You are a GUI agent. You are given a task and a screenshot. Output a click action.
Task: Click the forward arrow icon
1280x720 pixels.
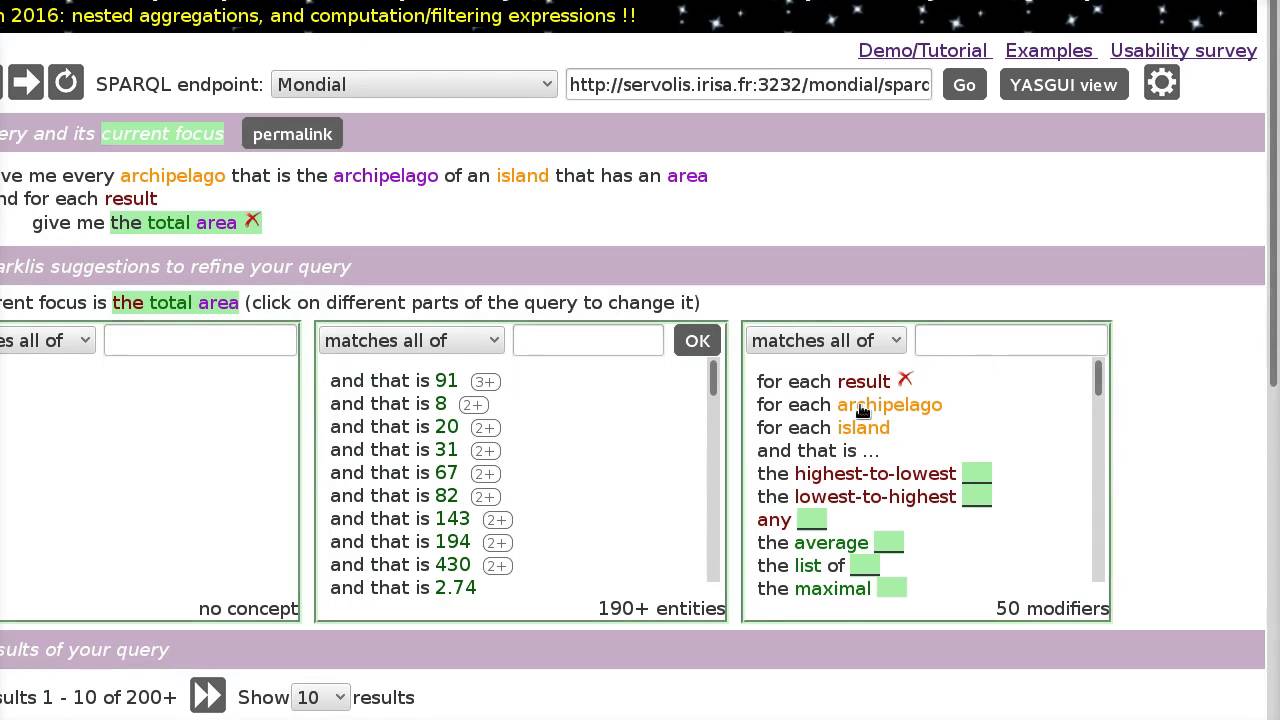click(26, 82)
